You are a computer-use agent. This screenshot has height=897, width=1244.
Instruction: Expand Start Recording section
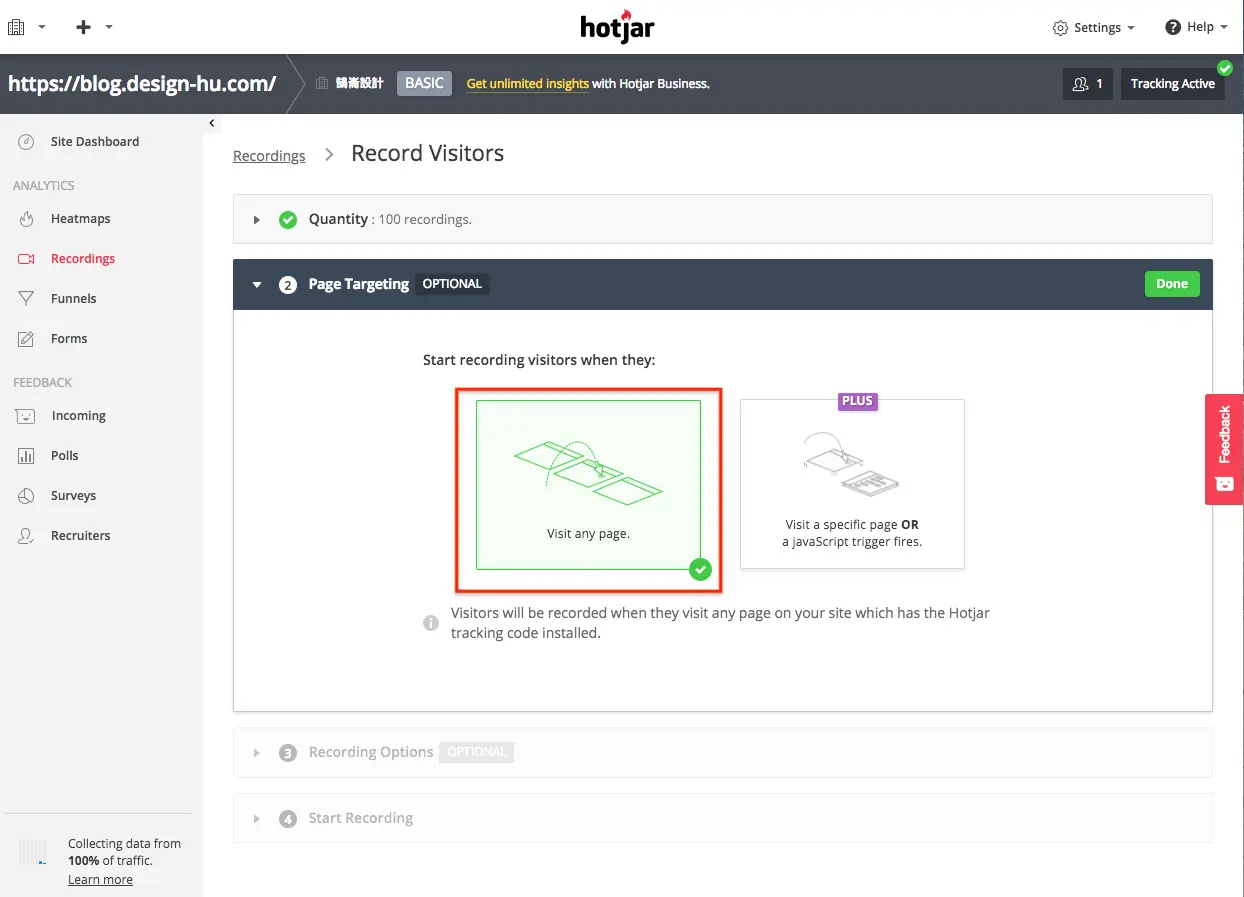[722, 818]
